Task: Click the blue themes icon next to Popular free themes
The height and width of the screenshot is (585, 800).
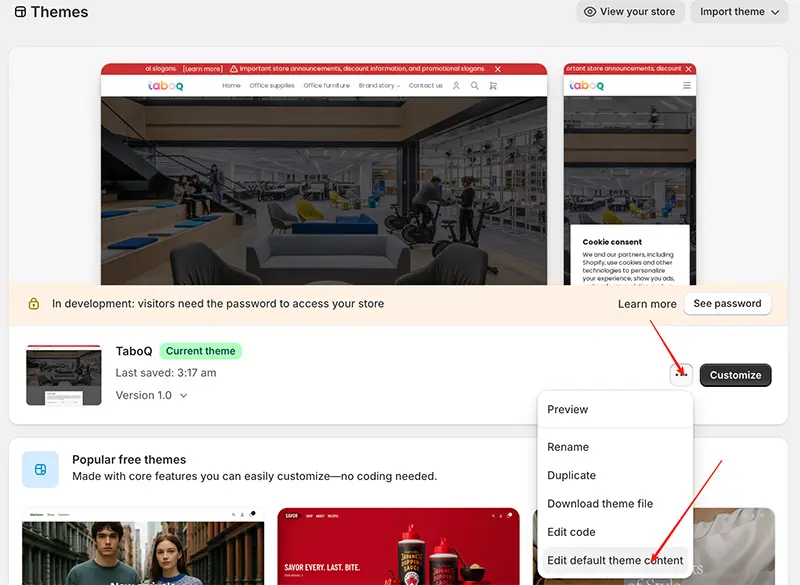Action: (x=40, y=468)
